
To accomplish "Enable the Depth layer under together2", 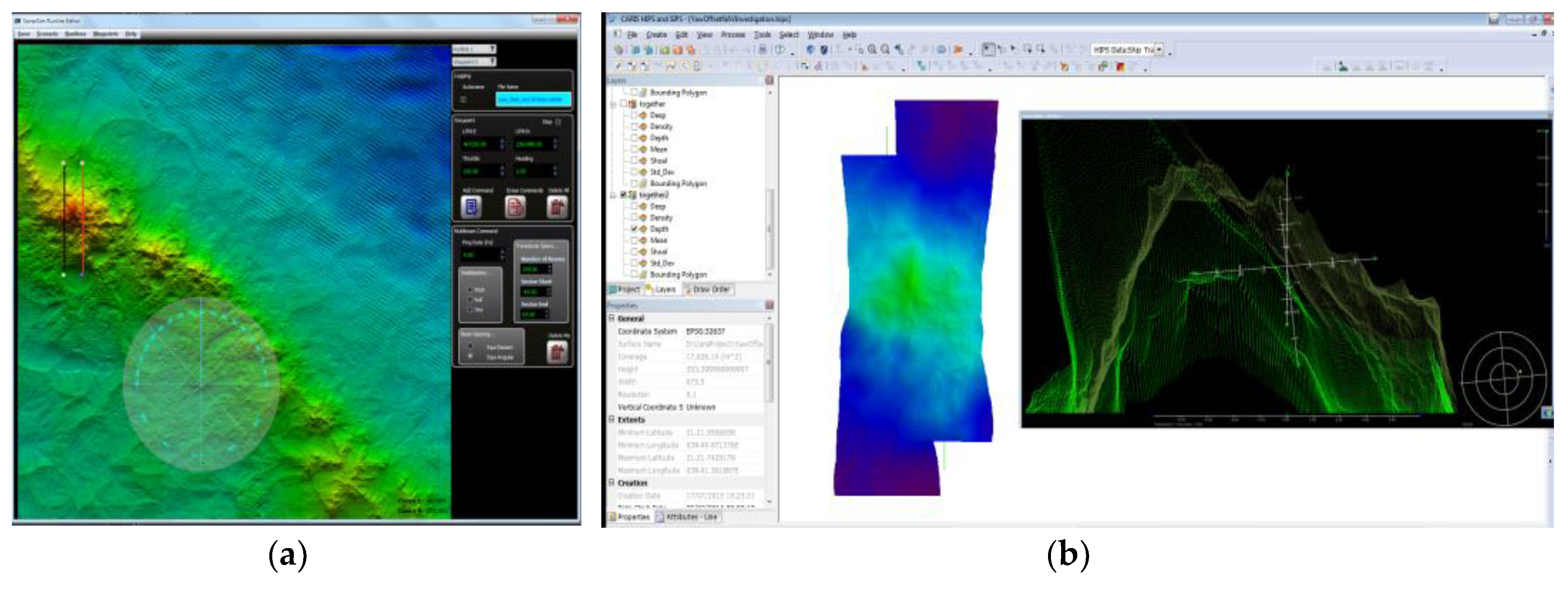I will [x=634, y=229].
